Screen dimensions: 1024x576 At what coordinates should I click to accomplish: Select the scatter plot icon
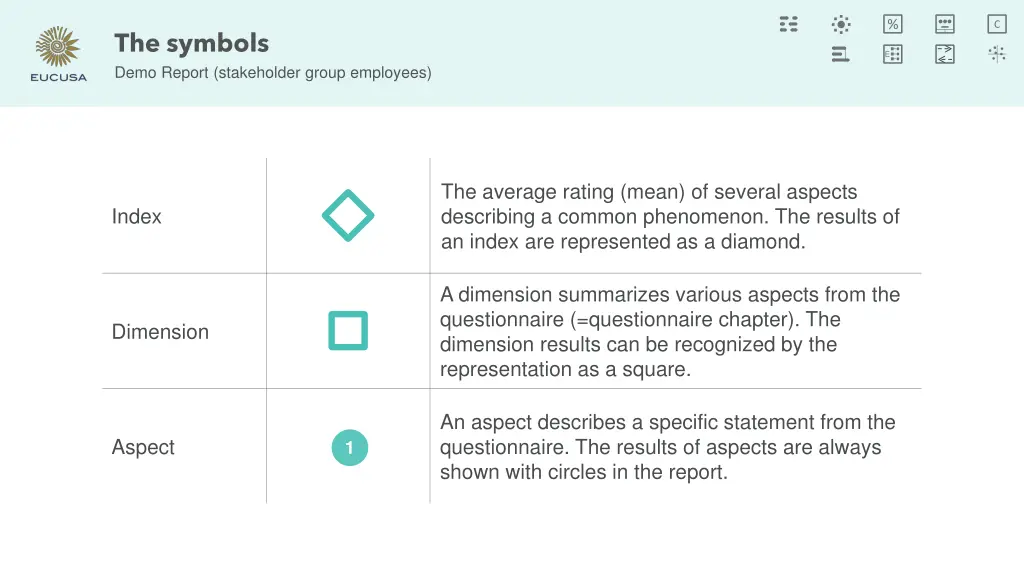tap(997, 54)
